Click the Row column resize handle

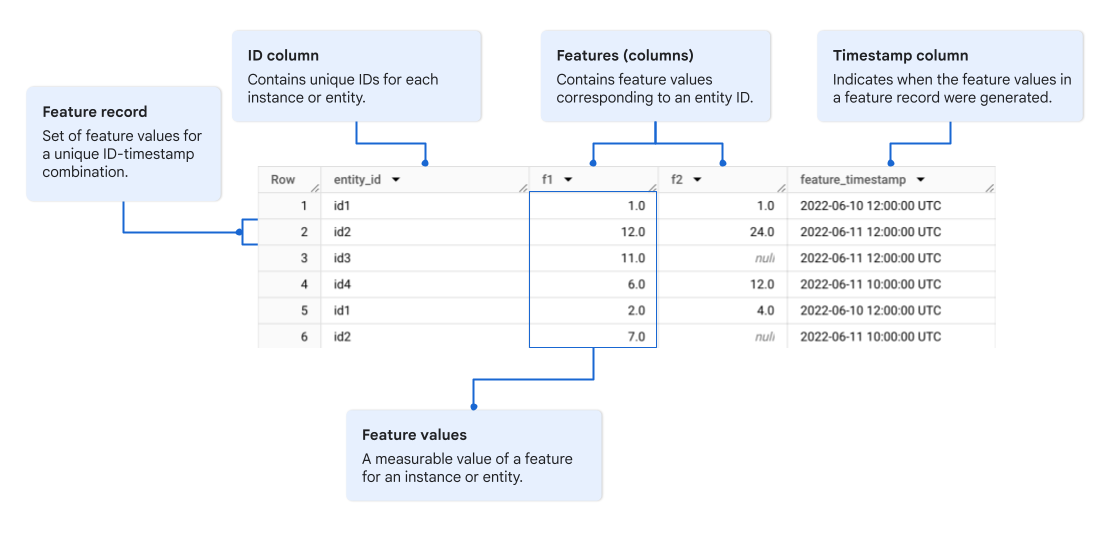point(315,187)
